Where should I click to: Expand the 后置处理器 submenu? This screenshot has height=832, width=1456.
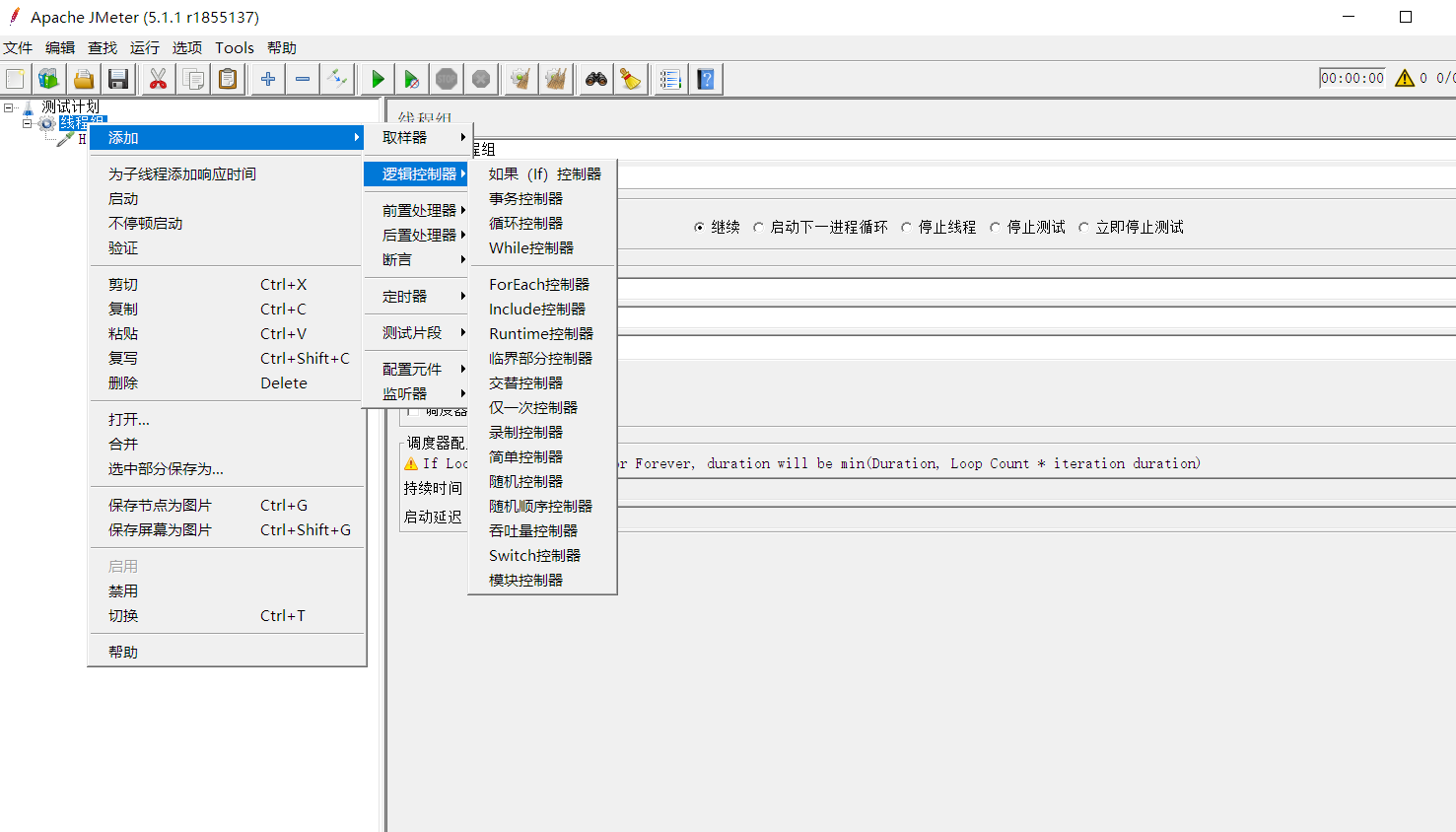pos(418,235)
